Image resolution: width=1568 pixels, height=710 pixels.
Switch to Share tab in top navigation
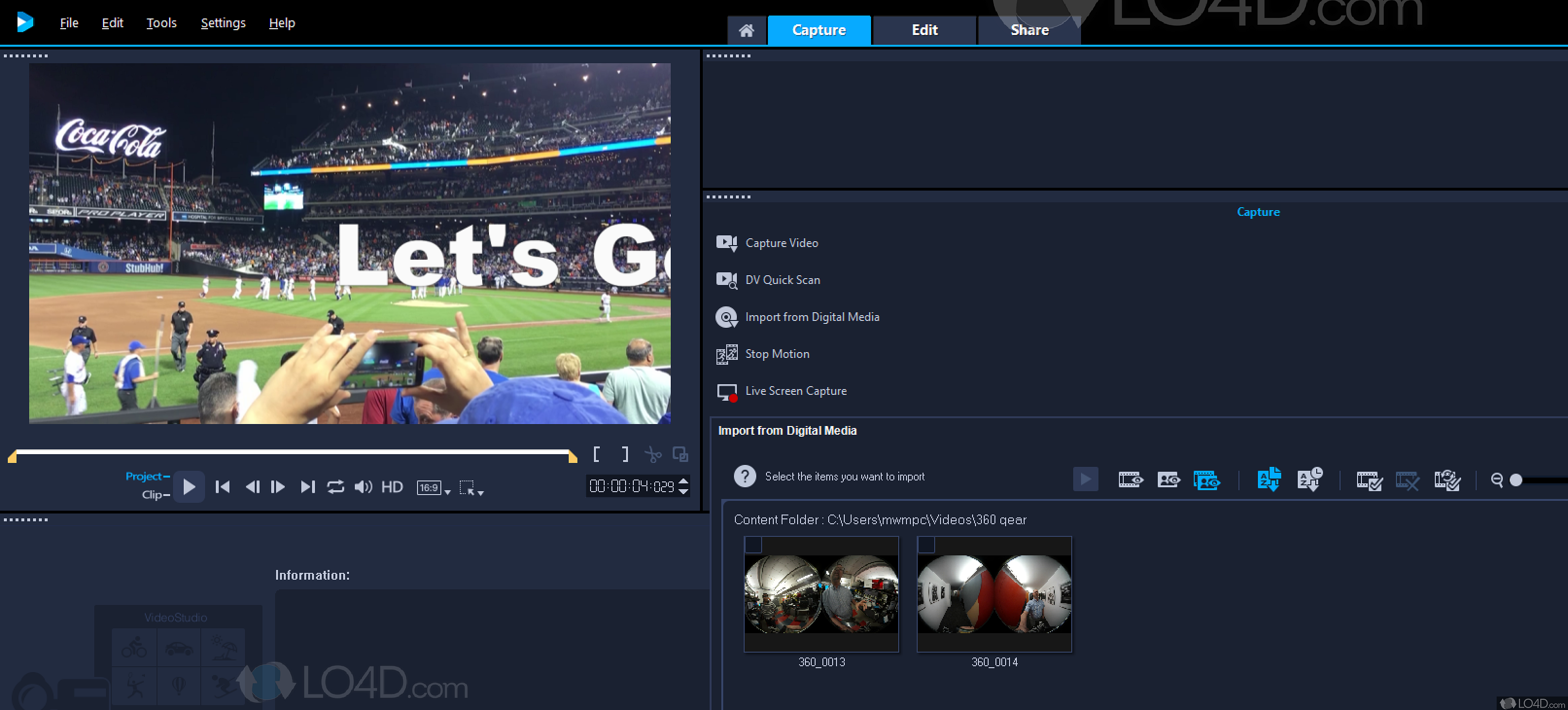[x=1029, y=30]
